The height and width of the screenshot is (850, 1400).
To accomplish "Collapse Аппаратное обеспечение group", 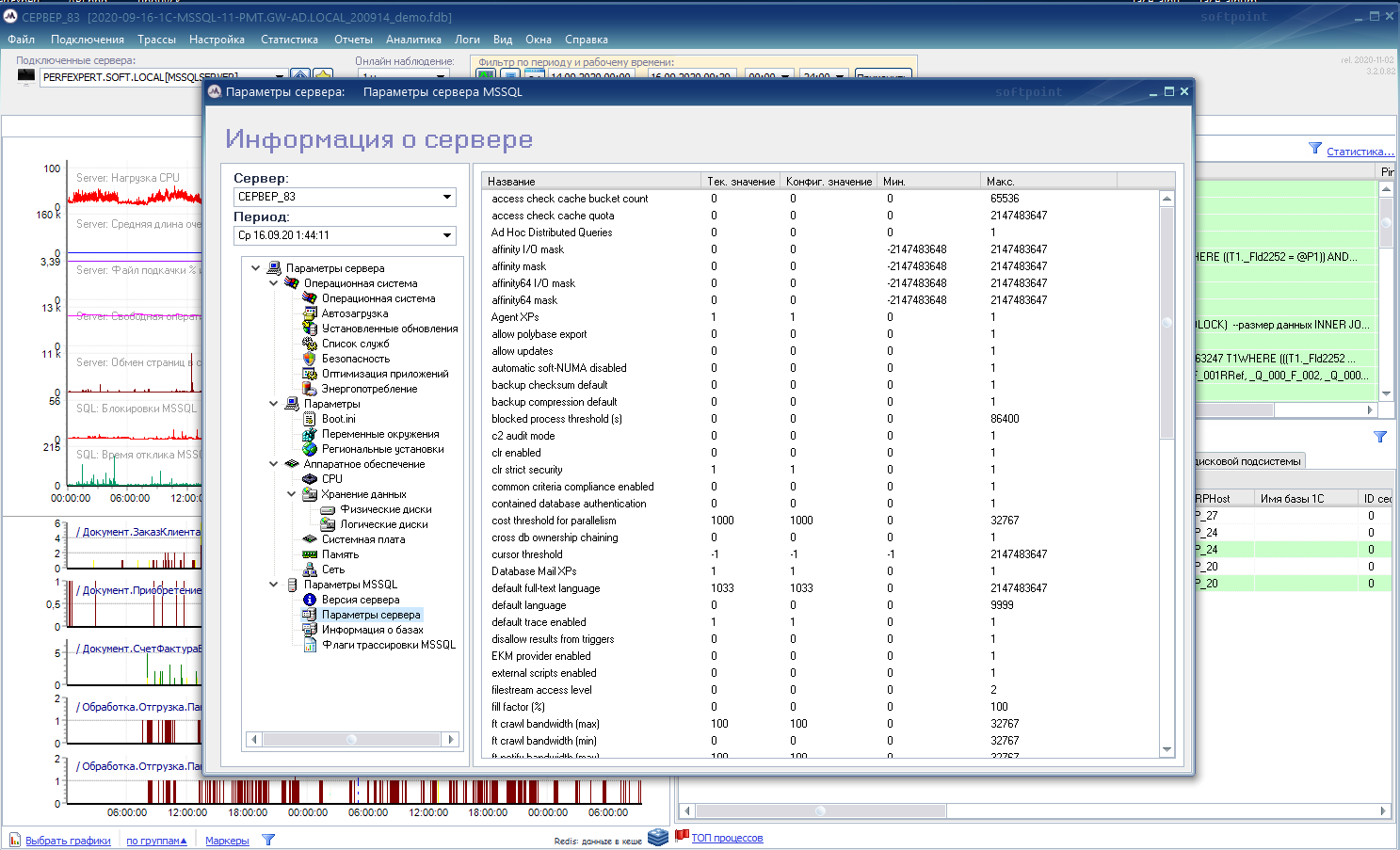I will point(274,464).
